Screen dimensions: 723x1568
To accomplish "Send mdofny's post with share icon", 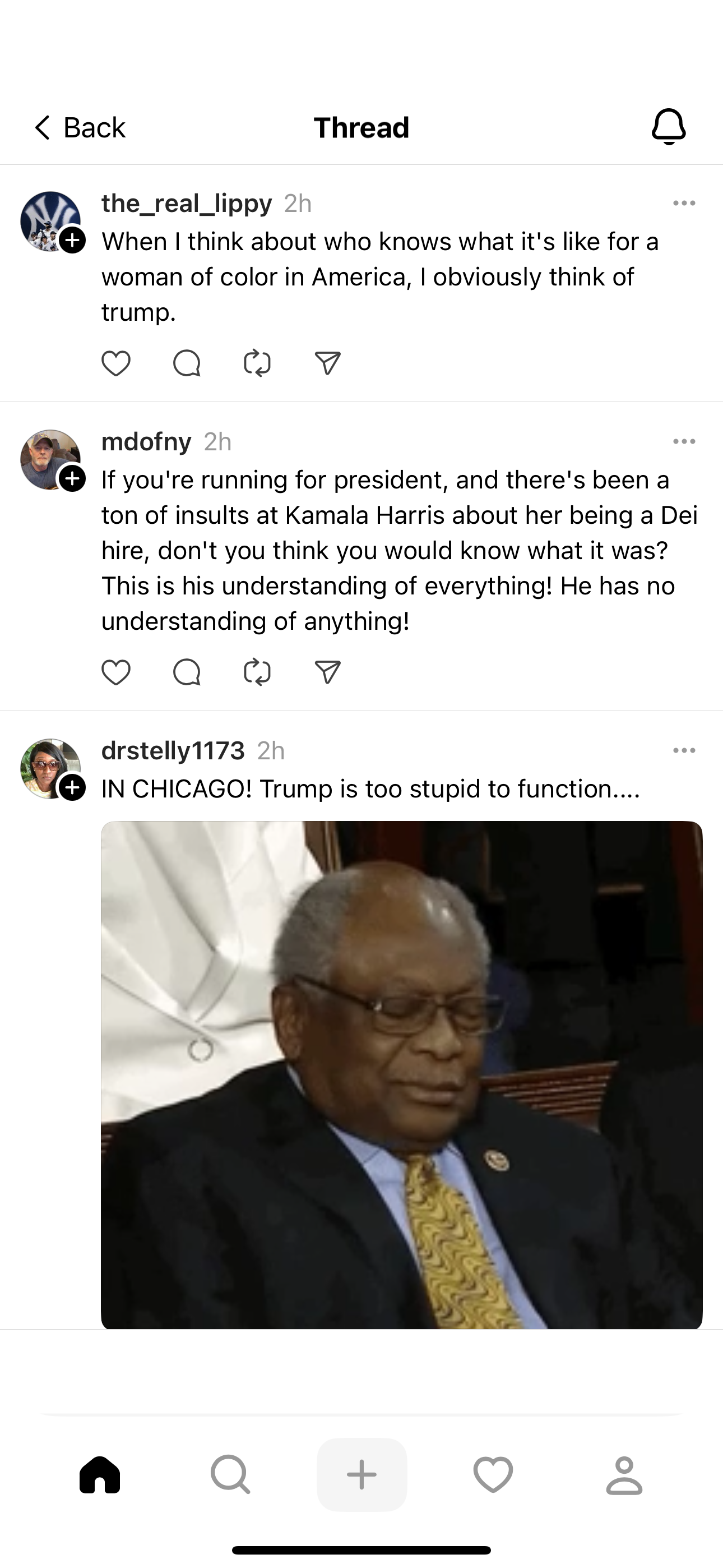I will click(x=327, y=672).
